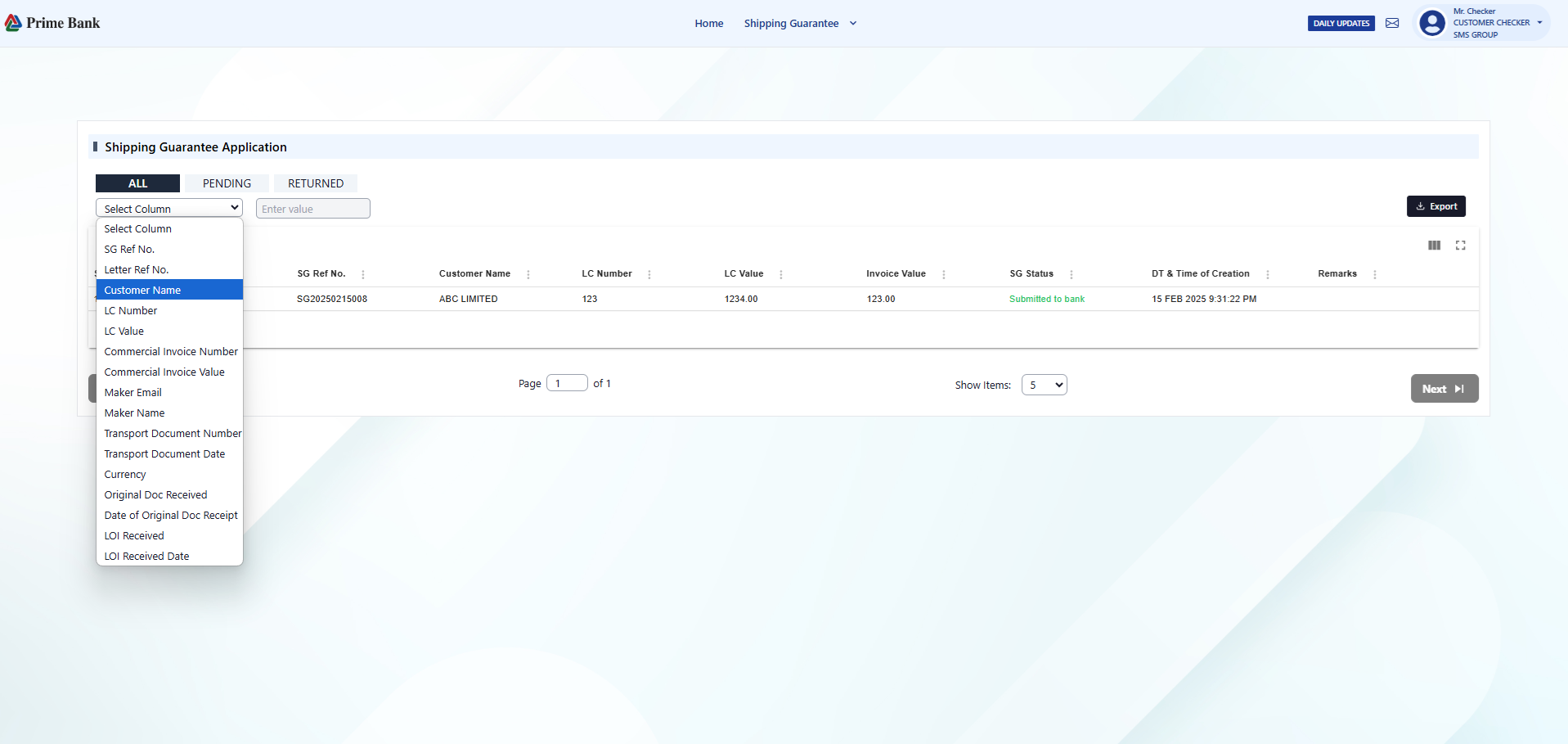
Task: Click the 'Submitted to bank' status
Action: [1047, 299]
